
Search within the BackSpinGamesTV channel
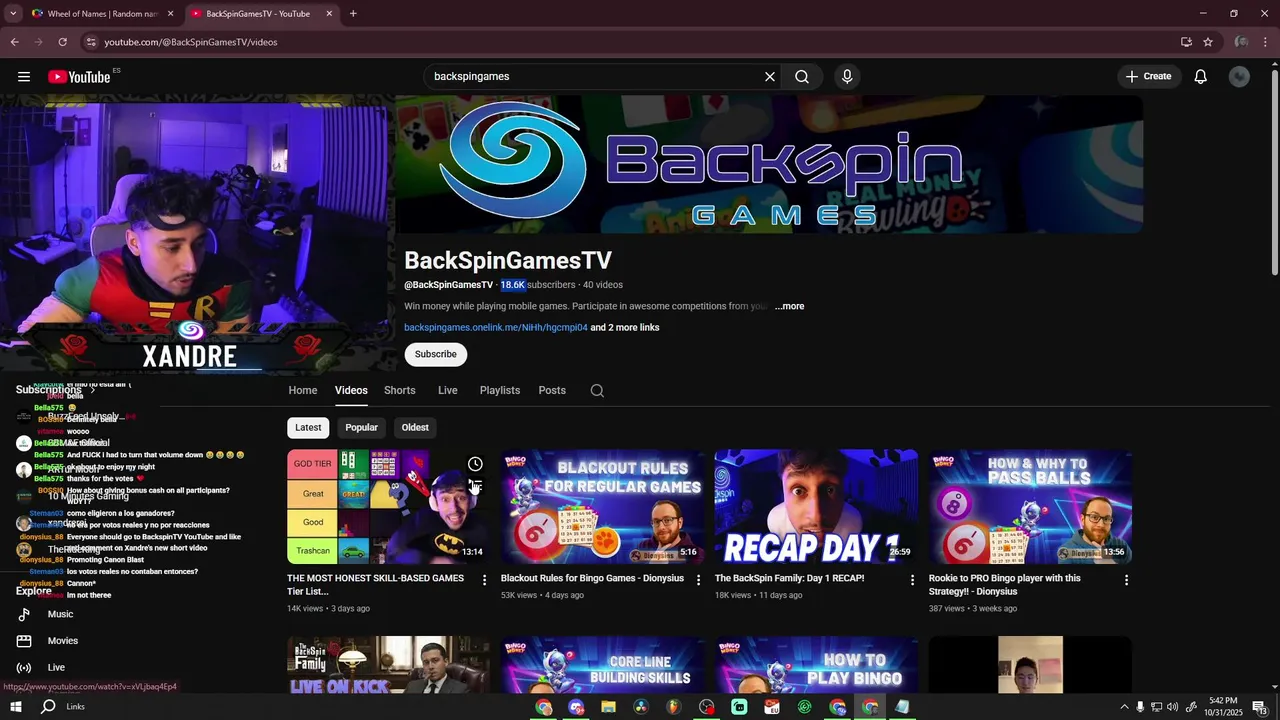coord(597,391)
